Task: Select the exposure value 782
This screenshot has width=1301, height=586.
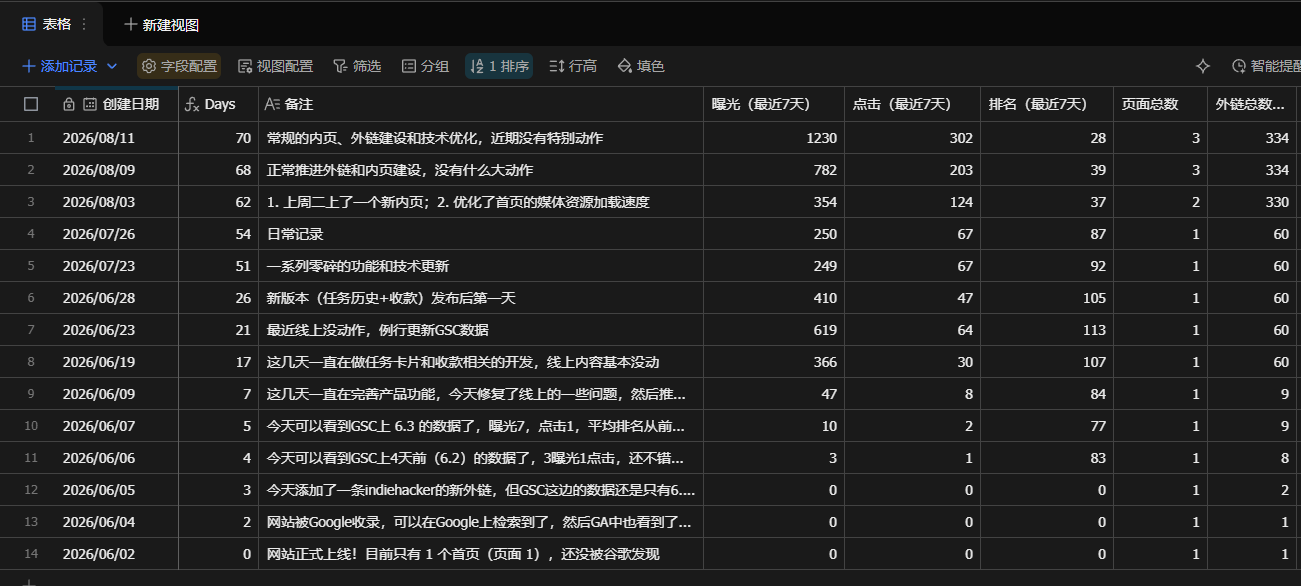Action: point(774,170)
